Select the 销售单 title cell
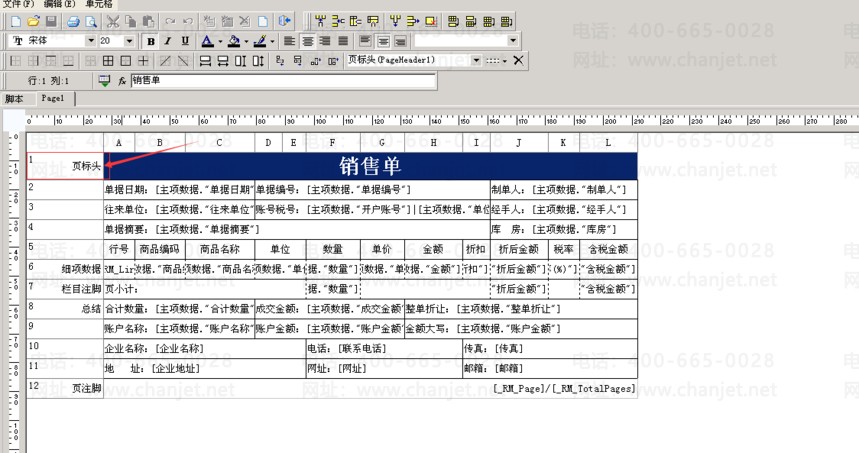The width and height of the screenshot is (859, 453). coord(370,165)
